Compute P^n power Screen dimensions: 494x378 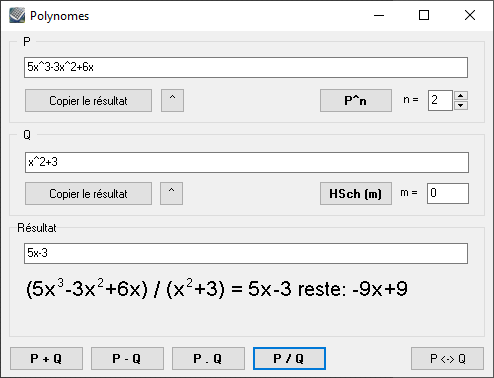[x=356, y=100]
